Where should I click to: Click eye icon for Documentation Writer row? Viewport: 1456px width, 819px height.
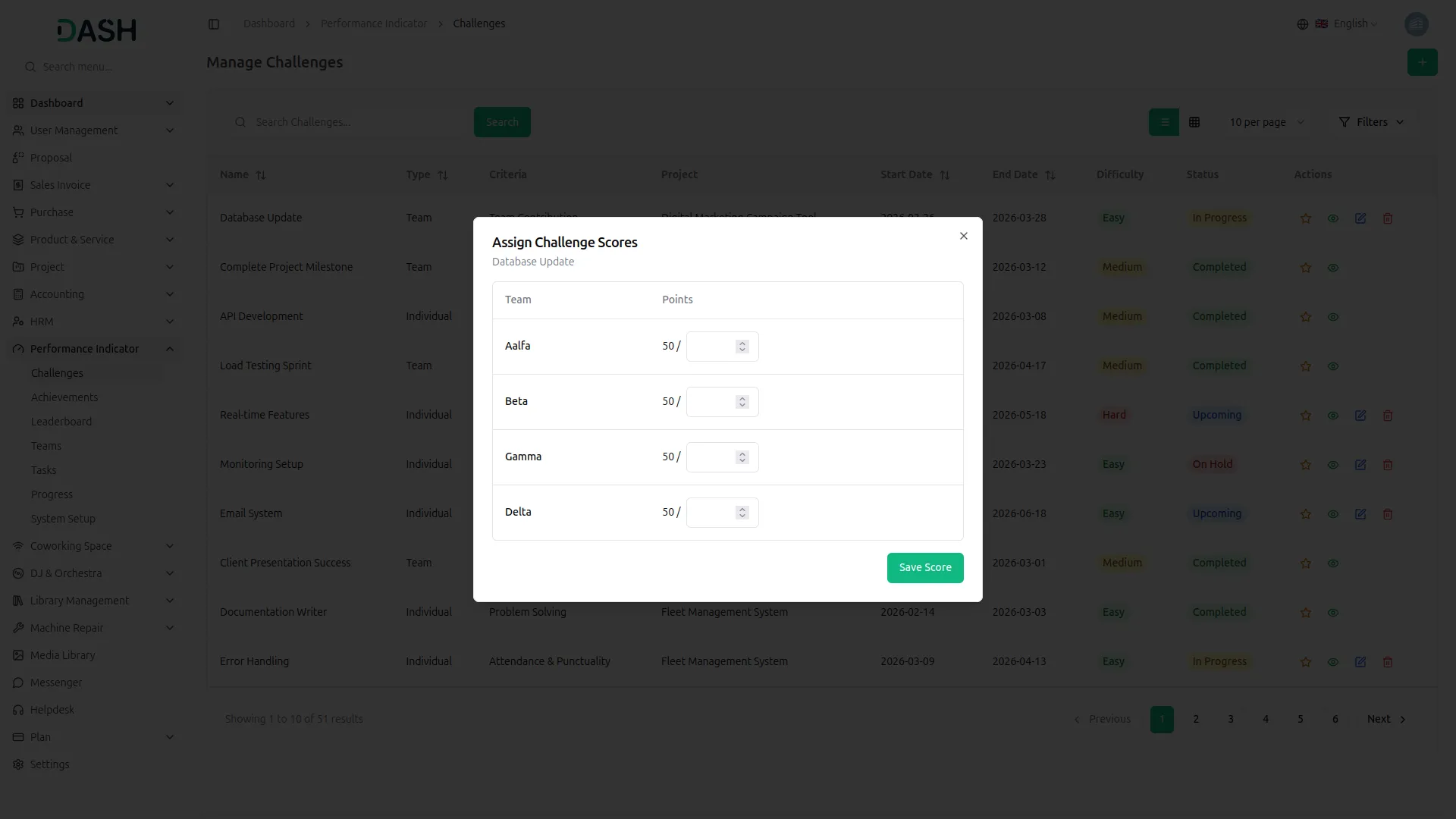pos(1332,613)
